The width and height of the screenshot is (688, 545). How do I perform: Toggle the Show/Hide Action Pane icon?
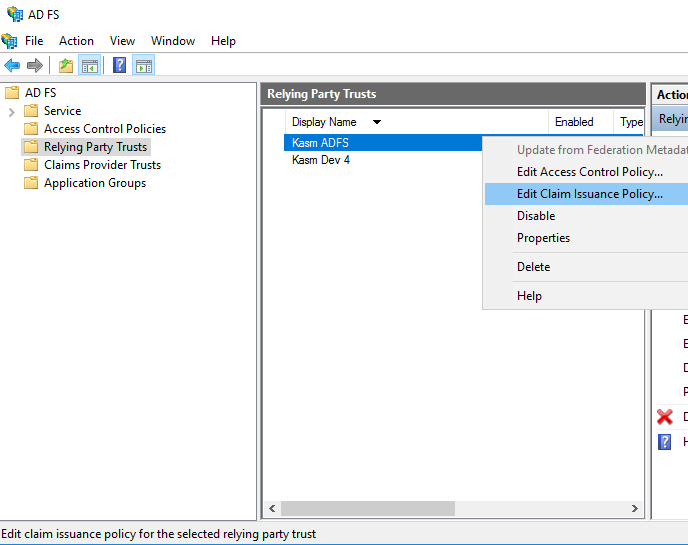(x=143, y=66)
